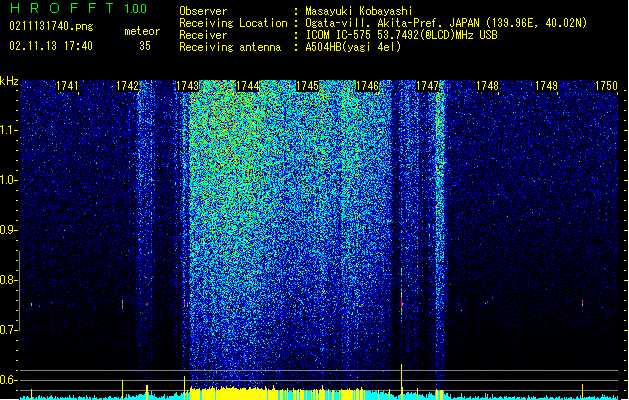Click the observer name Masayuki Kobayashi
The width and height of the screenshot is (629, 400).
click(x=359, y=11)
